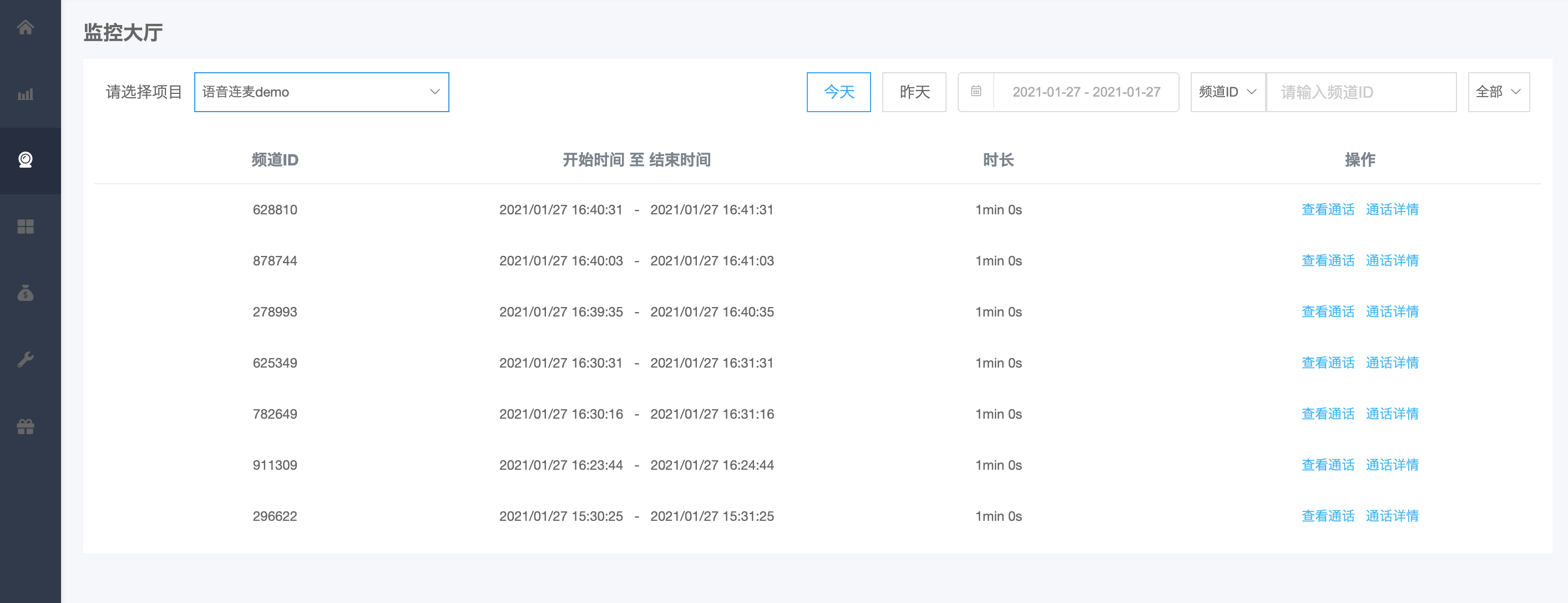The image size is (1568, 603).
Task: Click 通话详情 for channel 782649
Action: (x=1392, y=414)
